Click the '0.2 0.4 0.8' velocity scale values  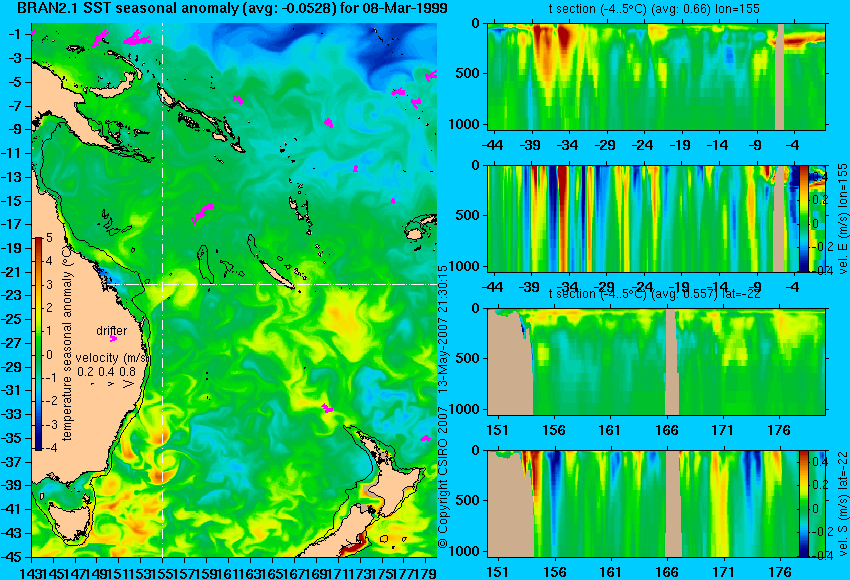click(x=106, y=372)
